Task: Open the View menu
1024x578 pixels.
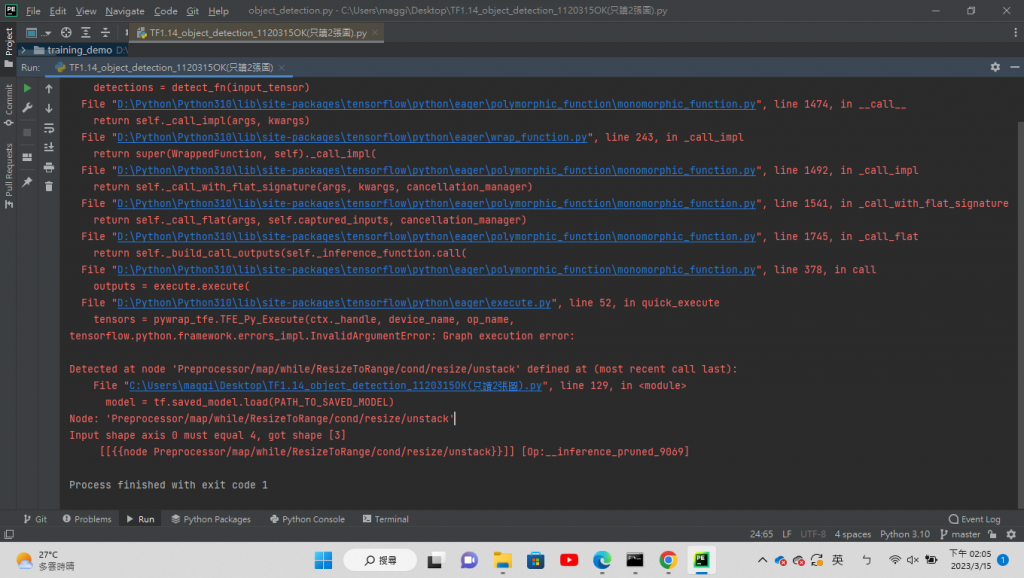Action: (86, 11)
